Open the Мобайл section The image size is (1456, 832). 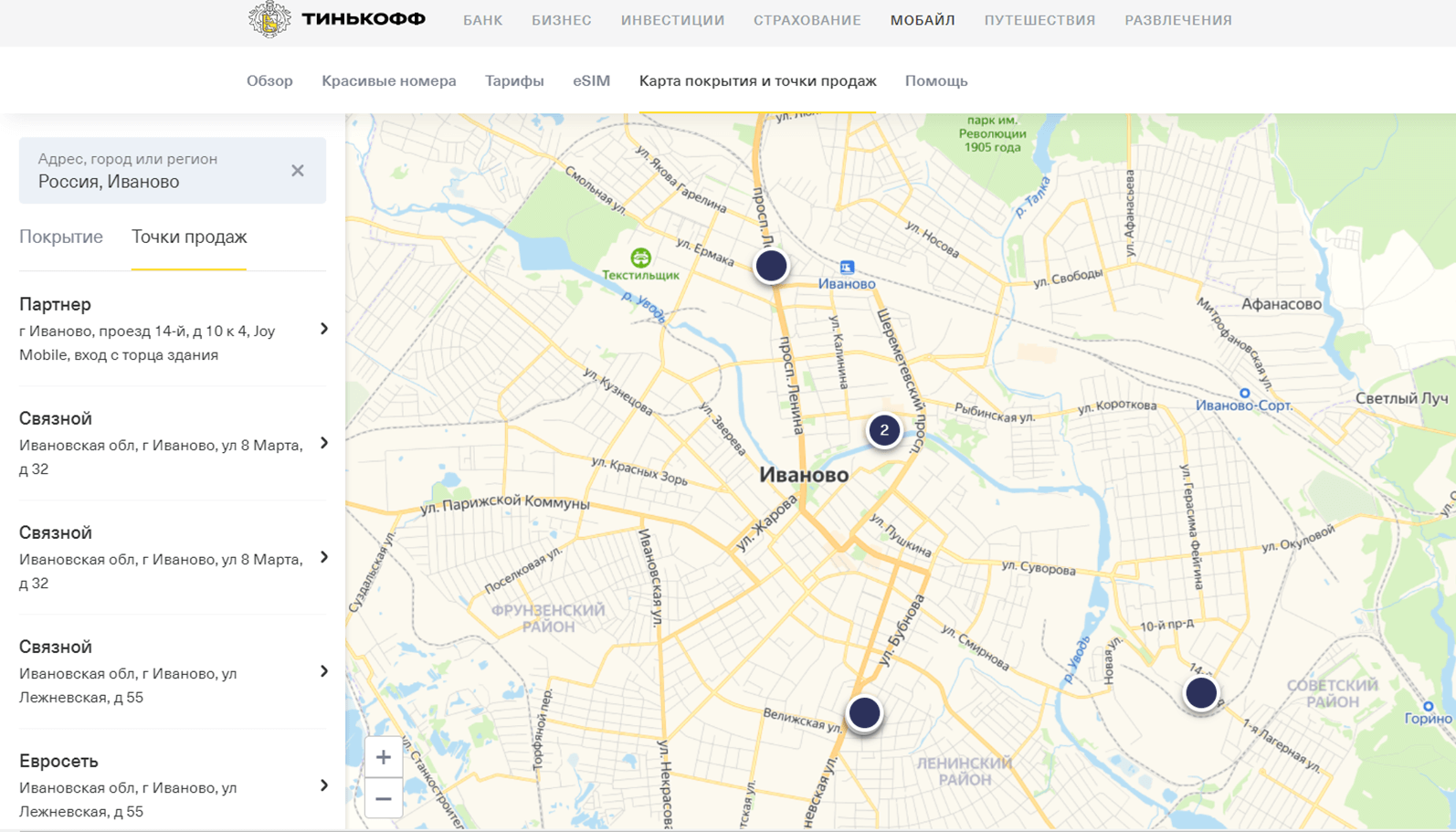pyautogui.click(x=923, y=20)
